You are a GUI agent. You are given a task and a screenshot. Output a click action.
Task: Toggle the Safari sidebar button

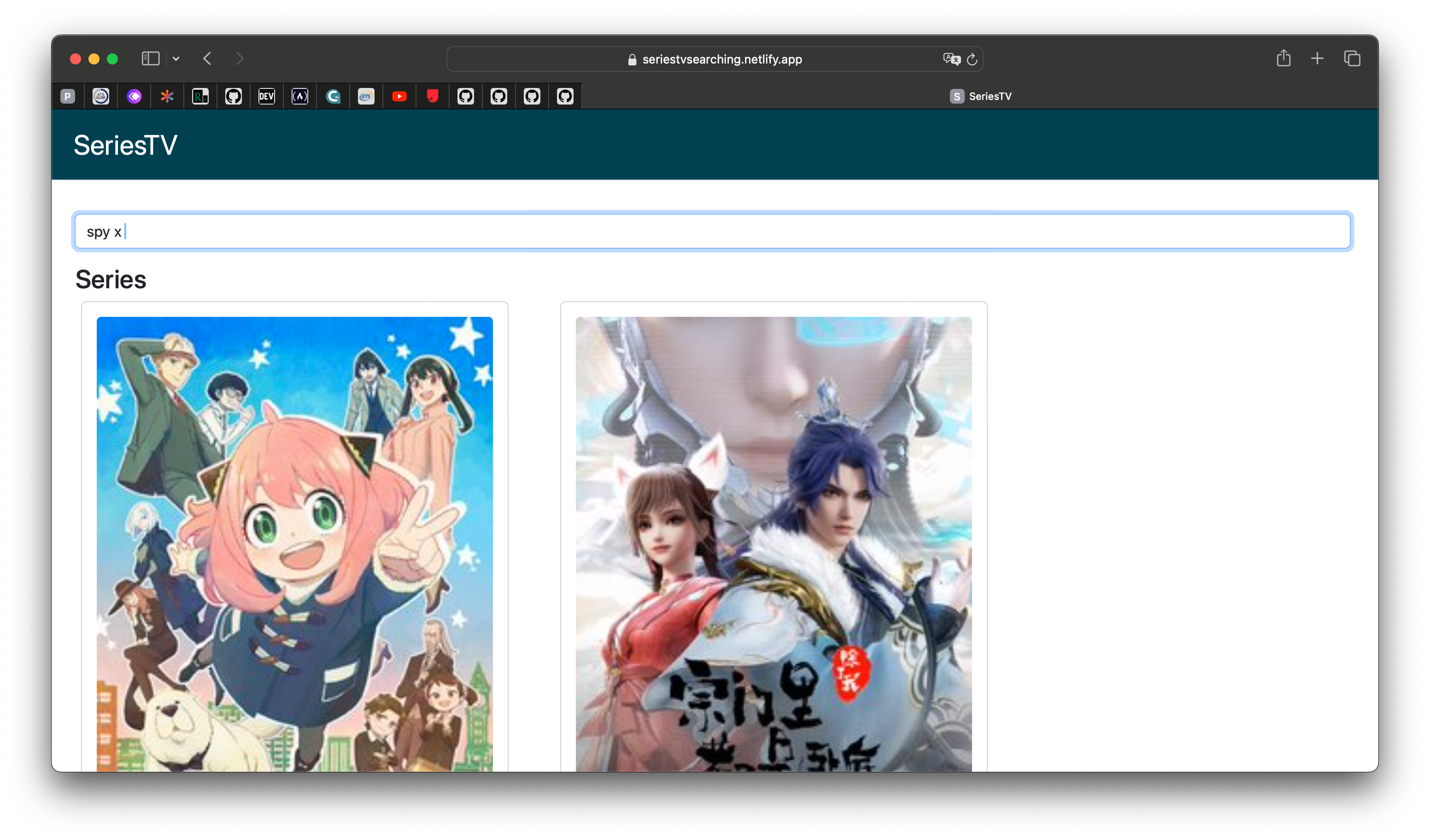point(150,58)
